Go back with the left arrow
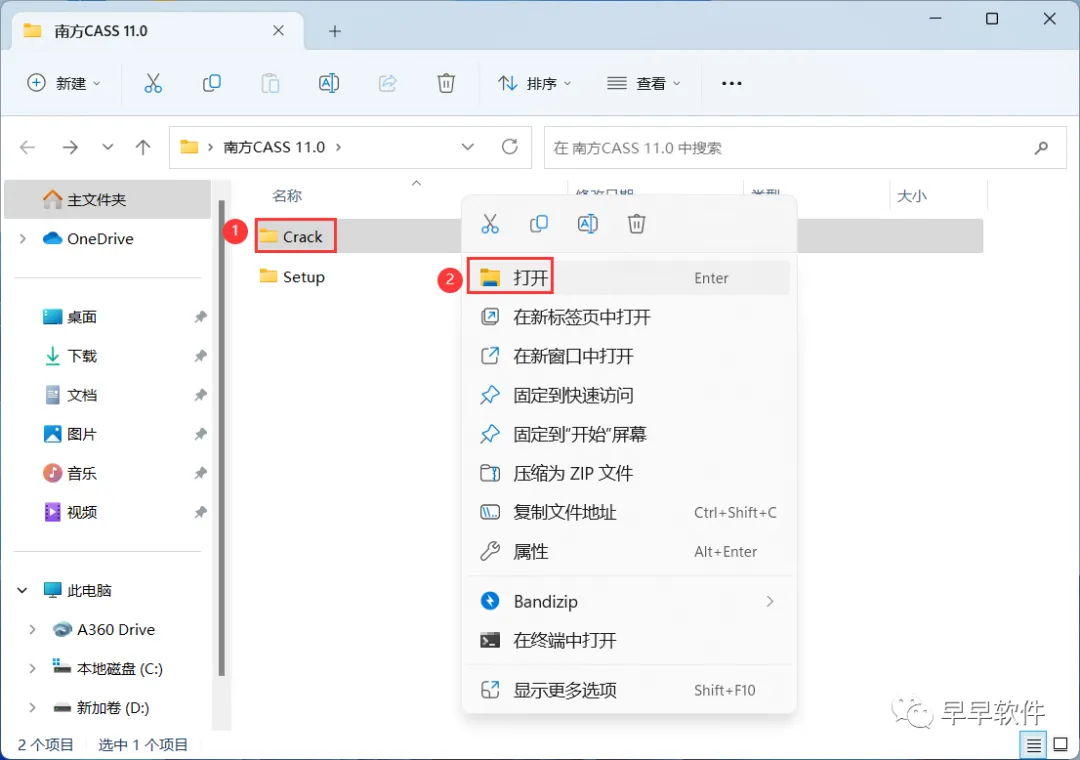Viewport: 1080px width, 760px height. pyautogui.click(x=28, y=147)
